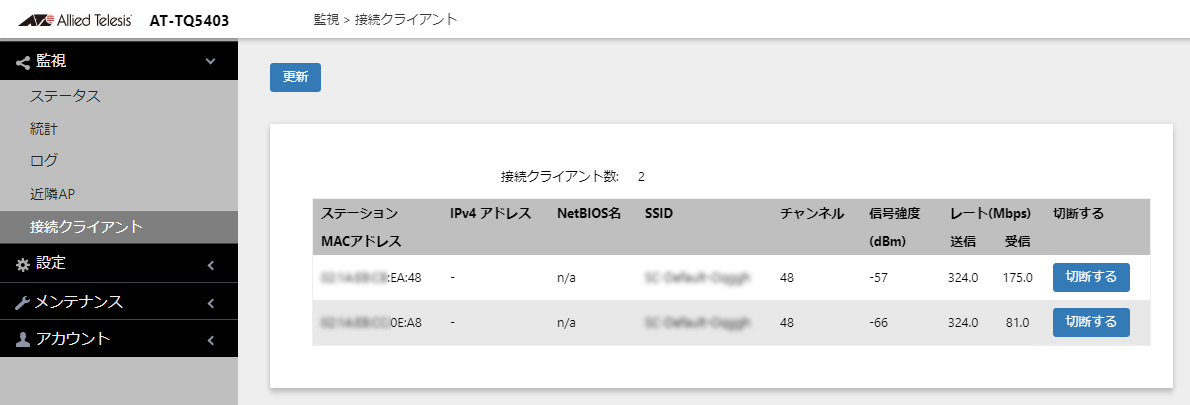Click the person icon beside アカウント
Image resolution: width=1190 pixels, height=405 pixels.
(22, 340)
